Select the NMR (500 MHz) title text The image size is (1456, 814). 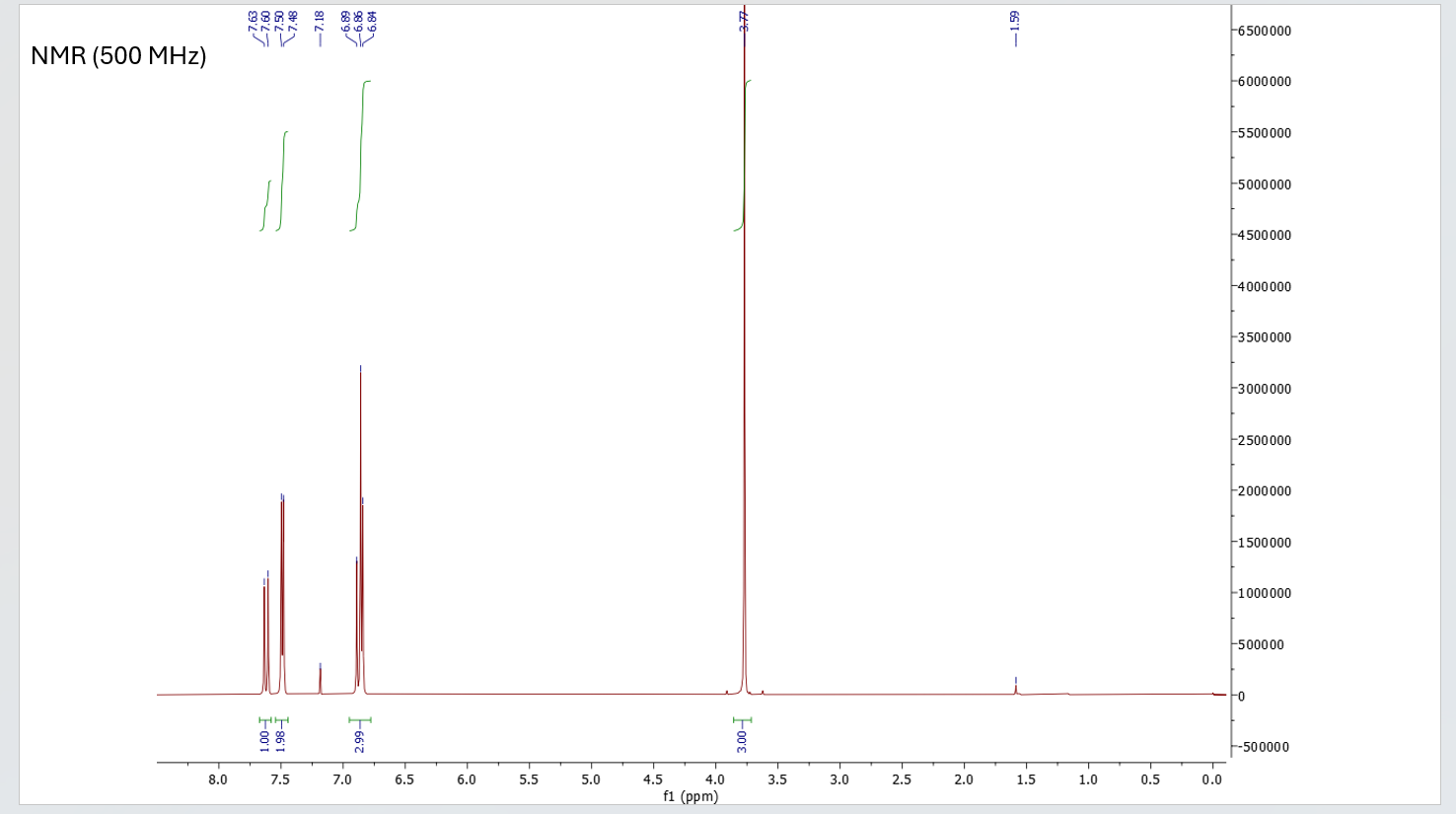pos(119,56)
